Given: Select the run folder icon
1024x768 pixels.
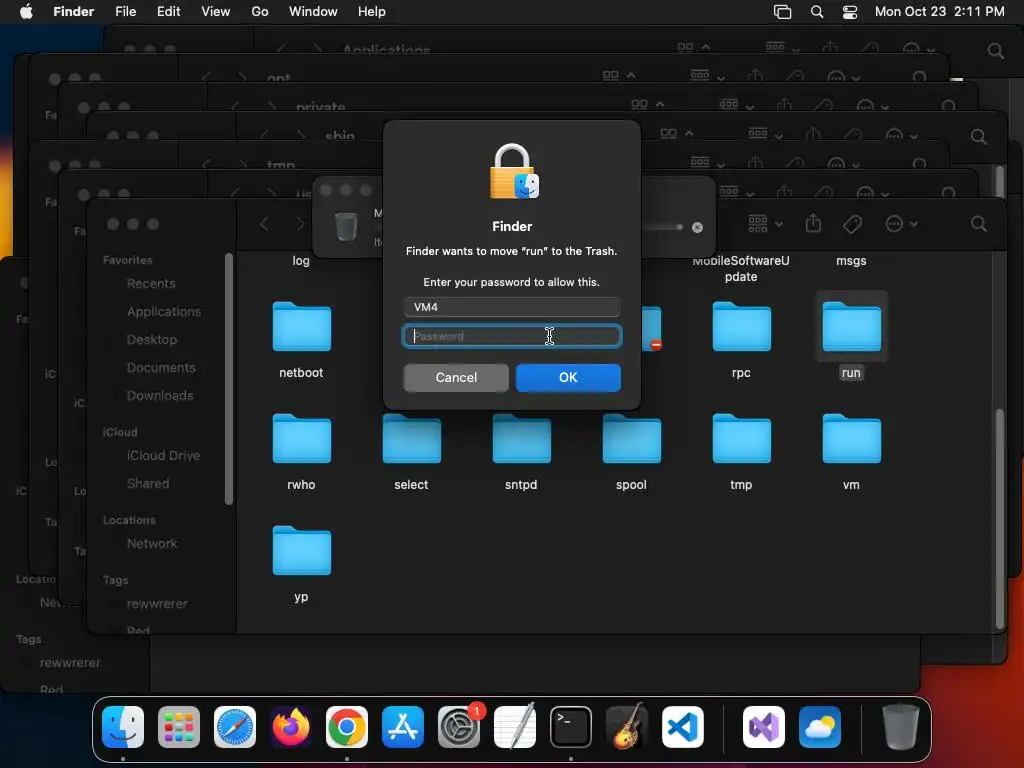Looking at the screenshot, I should [x=852, y=327].
